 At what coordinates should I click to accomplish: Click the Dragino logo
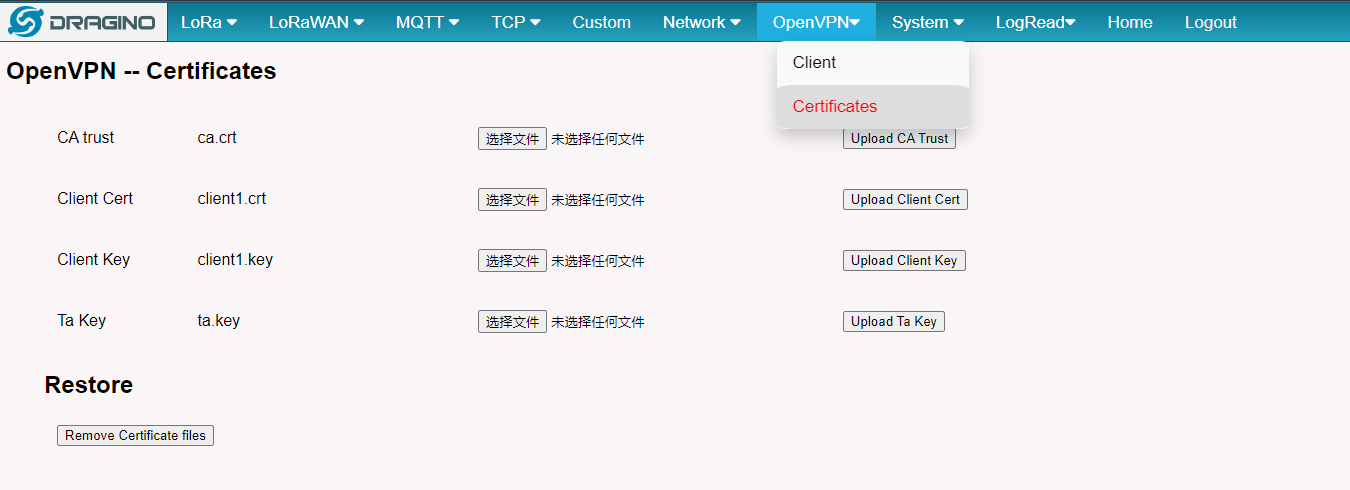pos(83,21)
